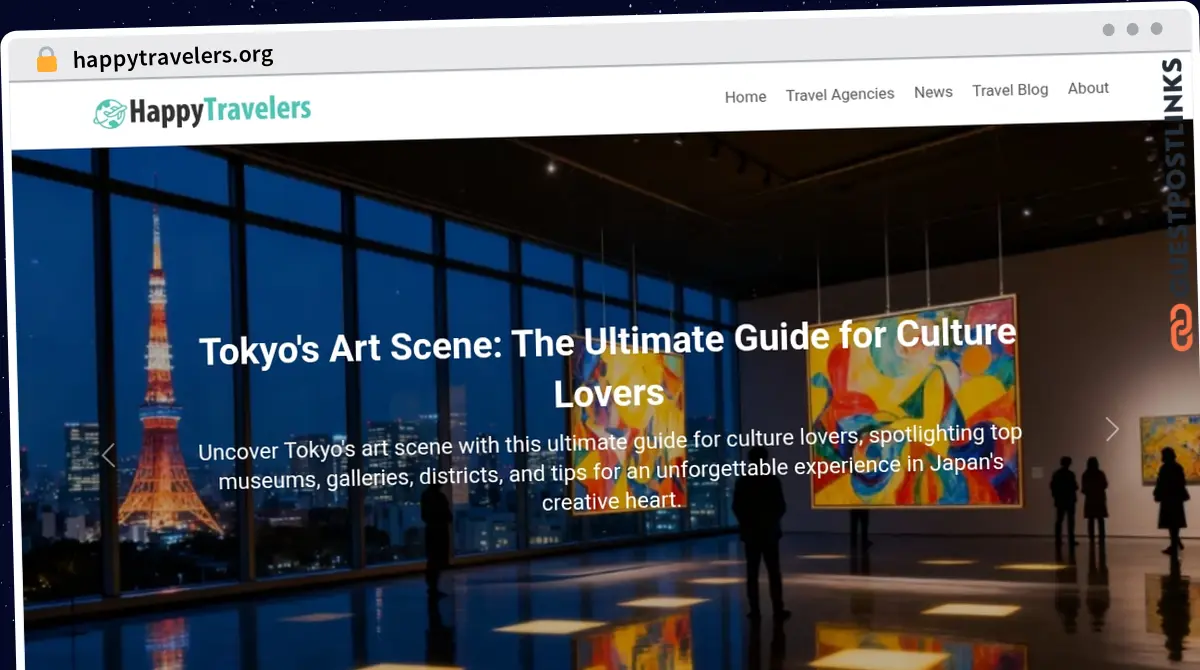Viewport: 1200px width, 670px height.
Task: Go to the previous slide with left arrow
Action: point(108,456)
